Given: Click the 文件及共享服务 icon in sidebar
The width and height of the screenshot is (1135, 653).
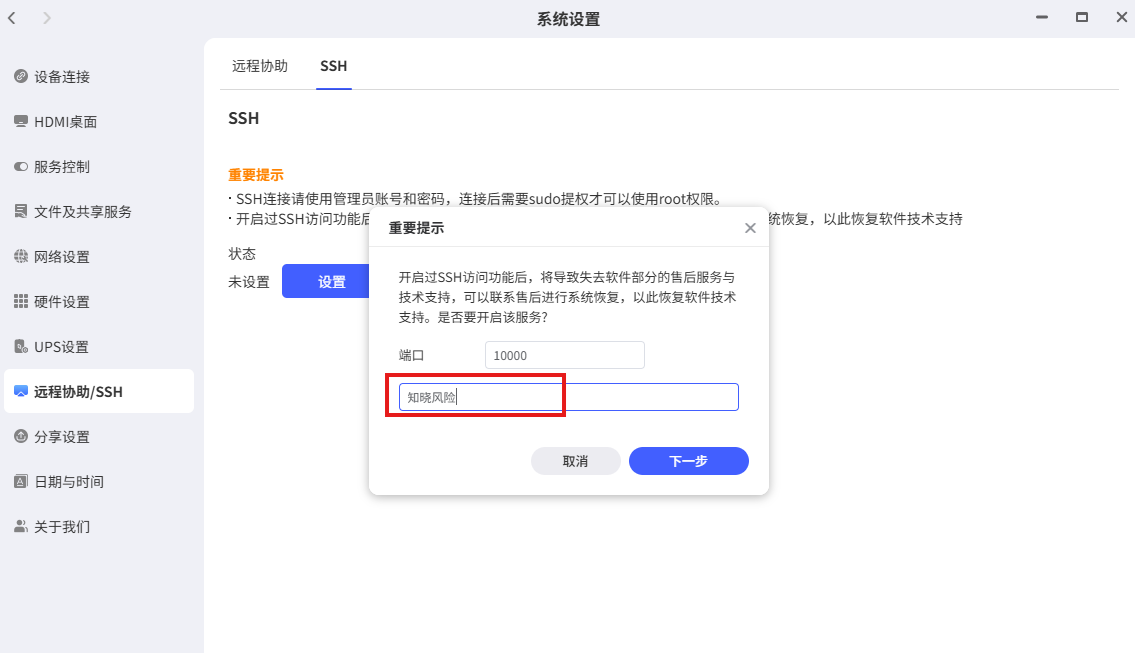Looking at the screenshot, I should (x=21, y=212).
